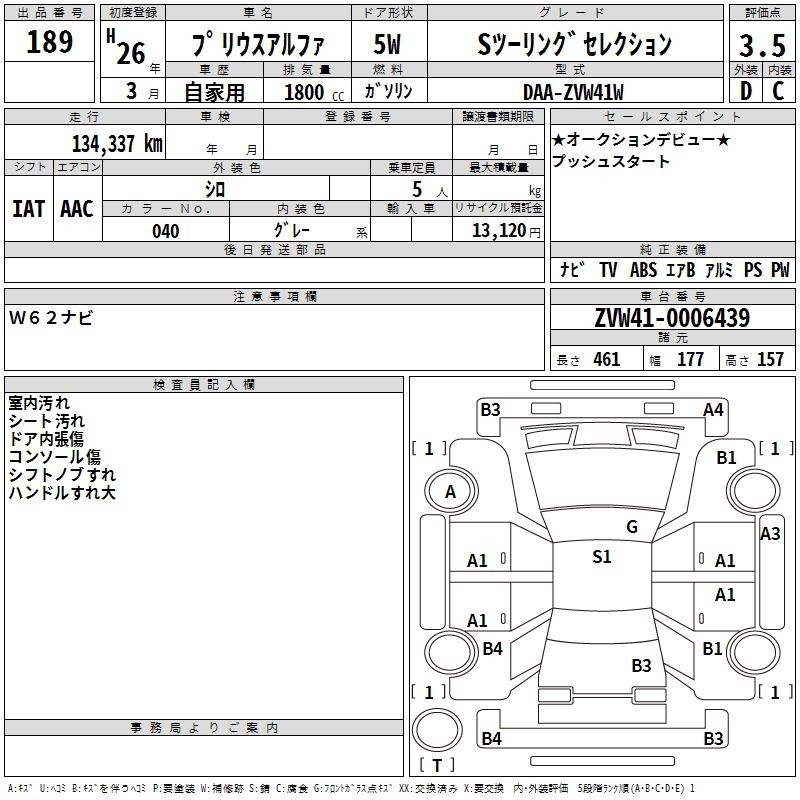
Task: Select inspector note シフトノブすれ
Action: click(x=62, y=474)
